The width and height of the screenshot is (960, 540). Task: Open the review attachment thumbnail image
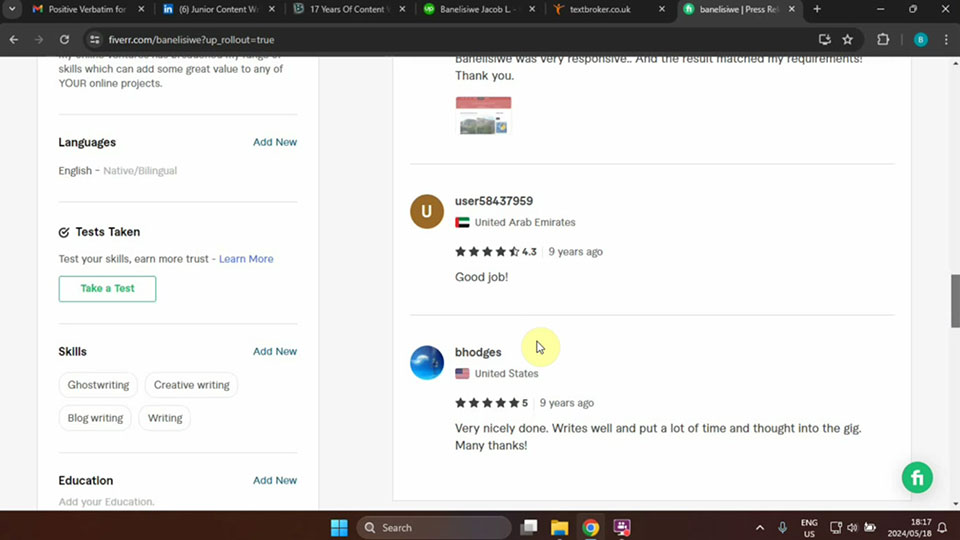(483, 116)
